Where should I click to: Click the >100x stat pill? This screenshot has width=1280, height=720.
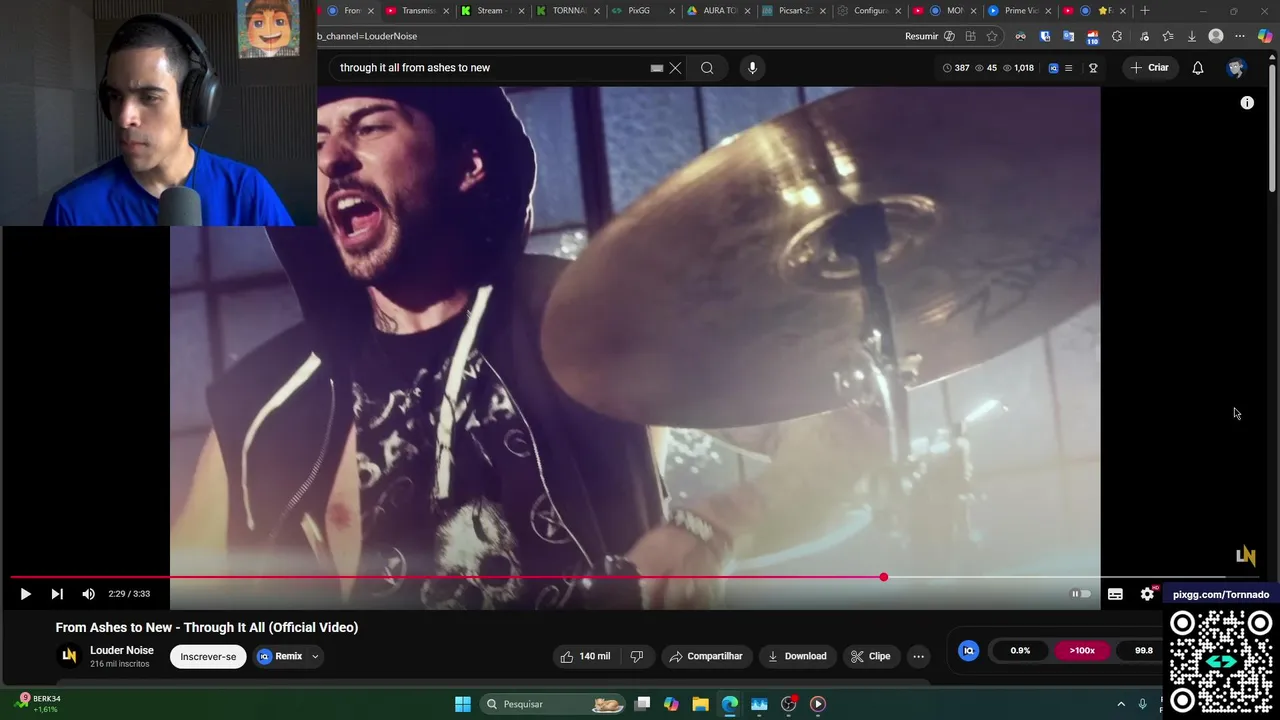click(1082, 651)
